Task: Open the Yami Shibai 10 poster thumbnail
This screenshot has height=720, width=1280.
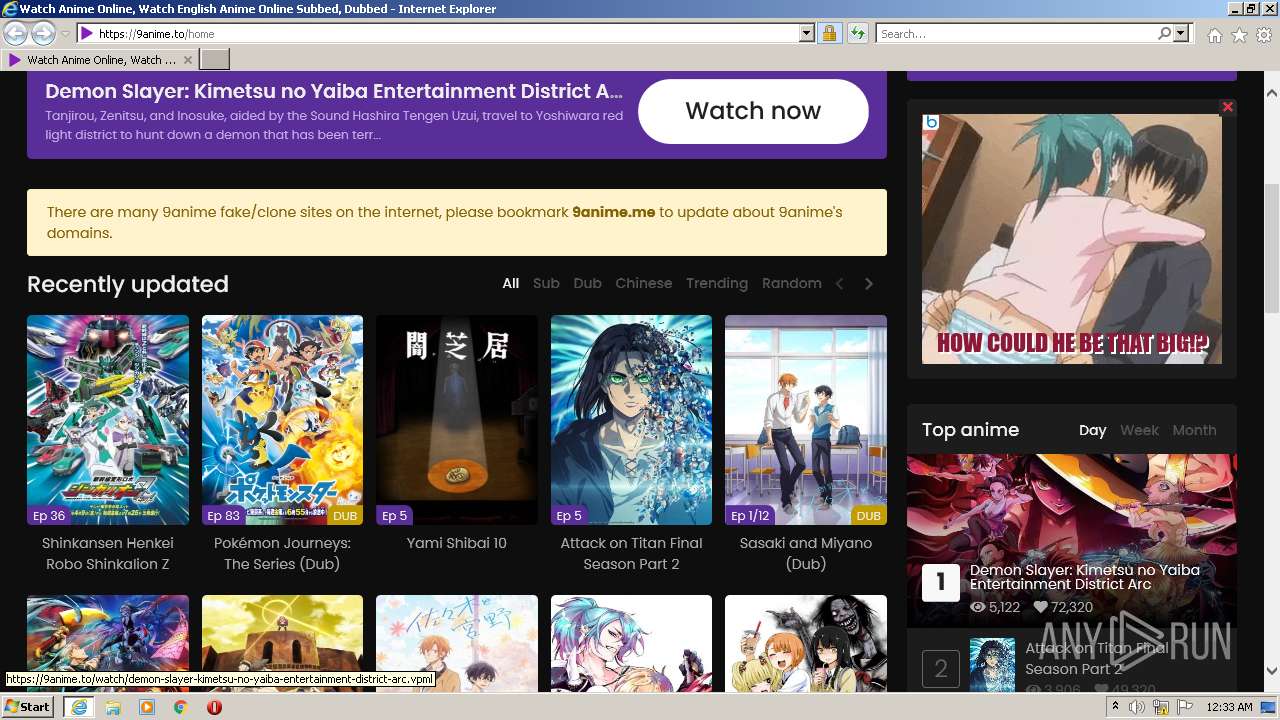Action: tap(457, 420)
